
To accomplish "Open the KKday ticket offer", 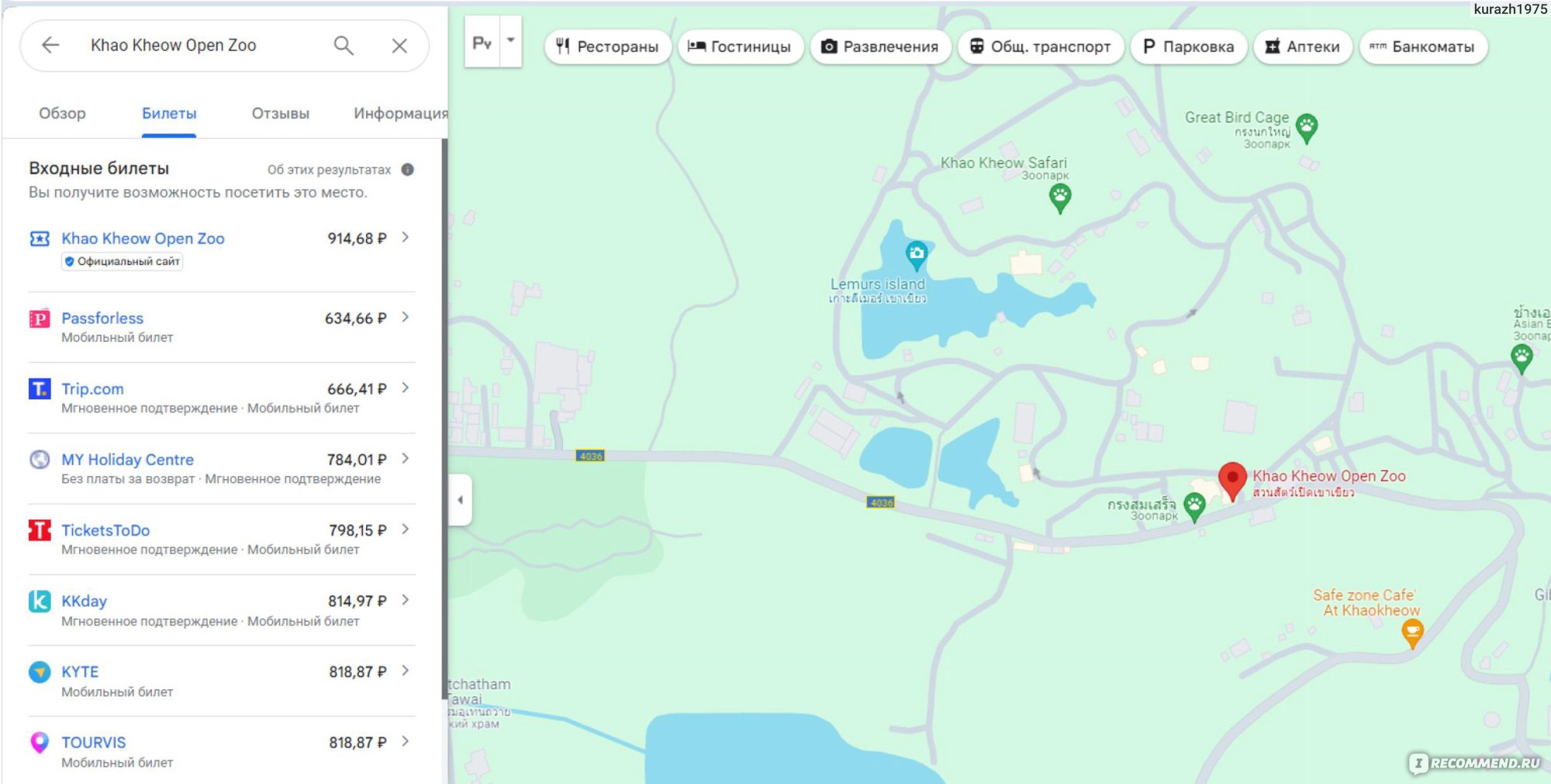I will (x=84, y=601).
